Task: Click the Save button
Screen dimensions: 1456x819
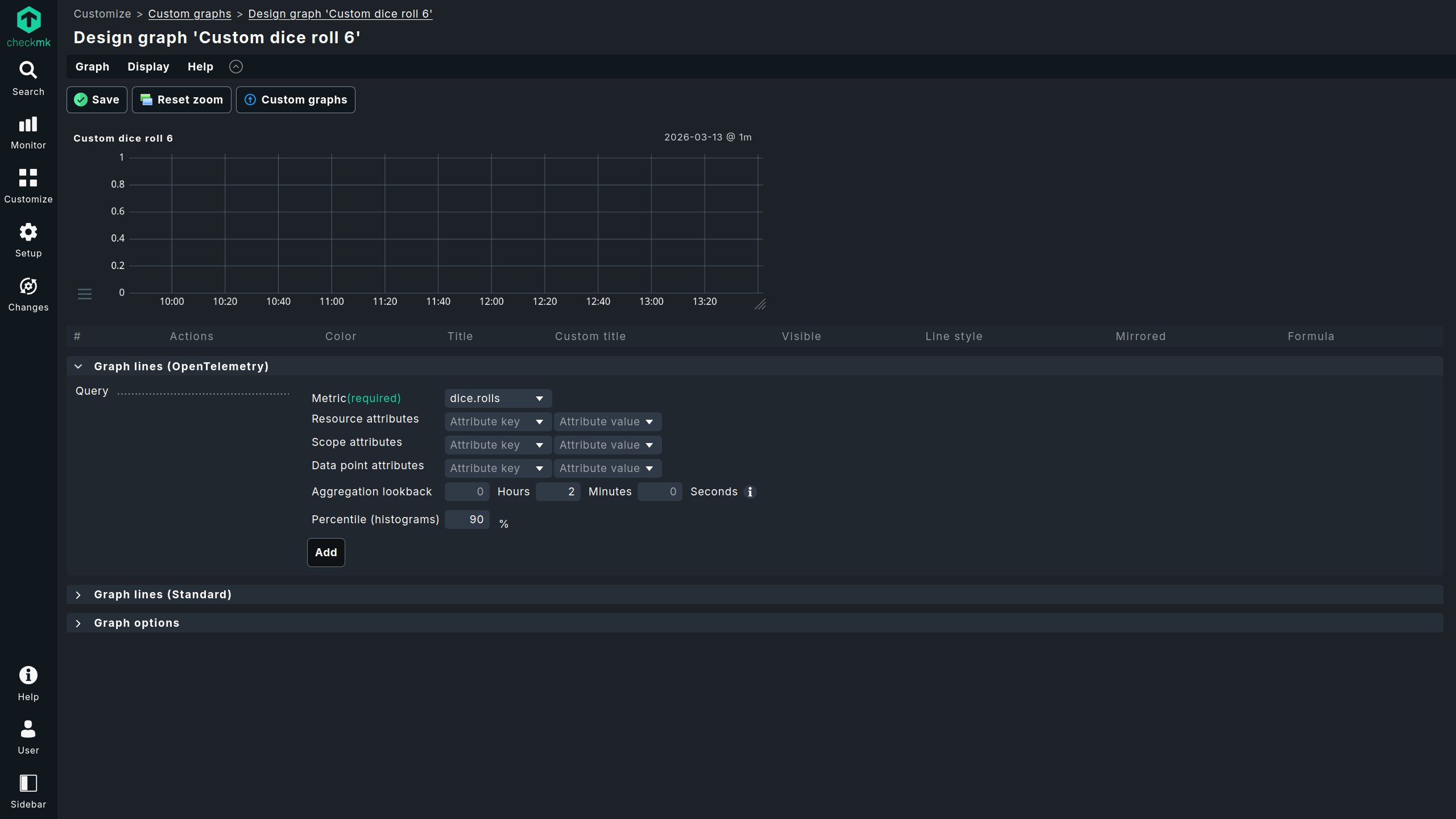Action: tap(97, 100)
